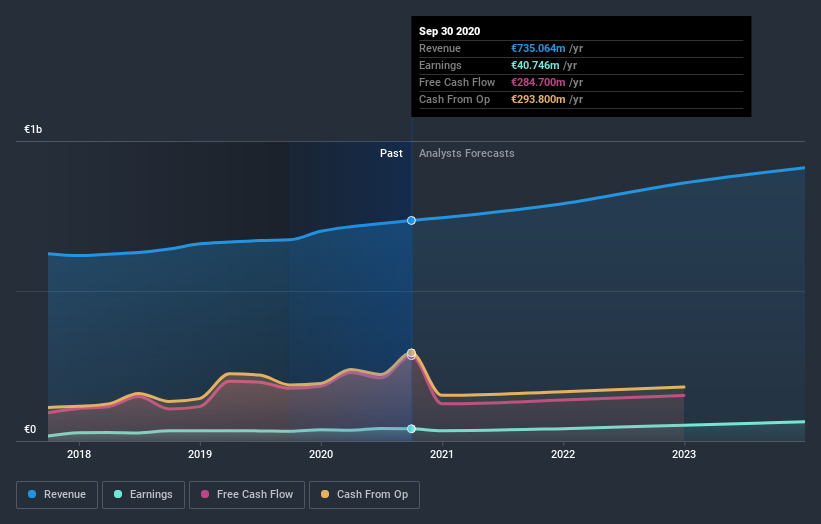821x524 pixels.
Task: Click the €735.064m revenue value
Action: [x=538, y=48]
